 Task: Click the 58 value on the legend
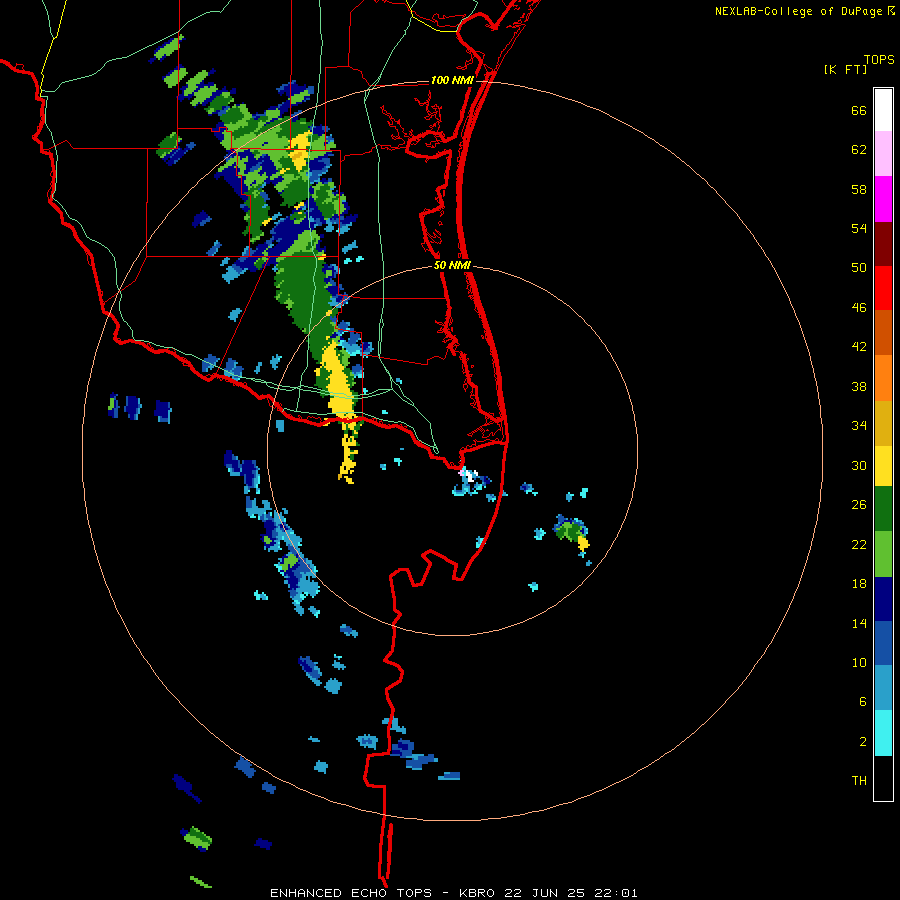tap(859, 190)
